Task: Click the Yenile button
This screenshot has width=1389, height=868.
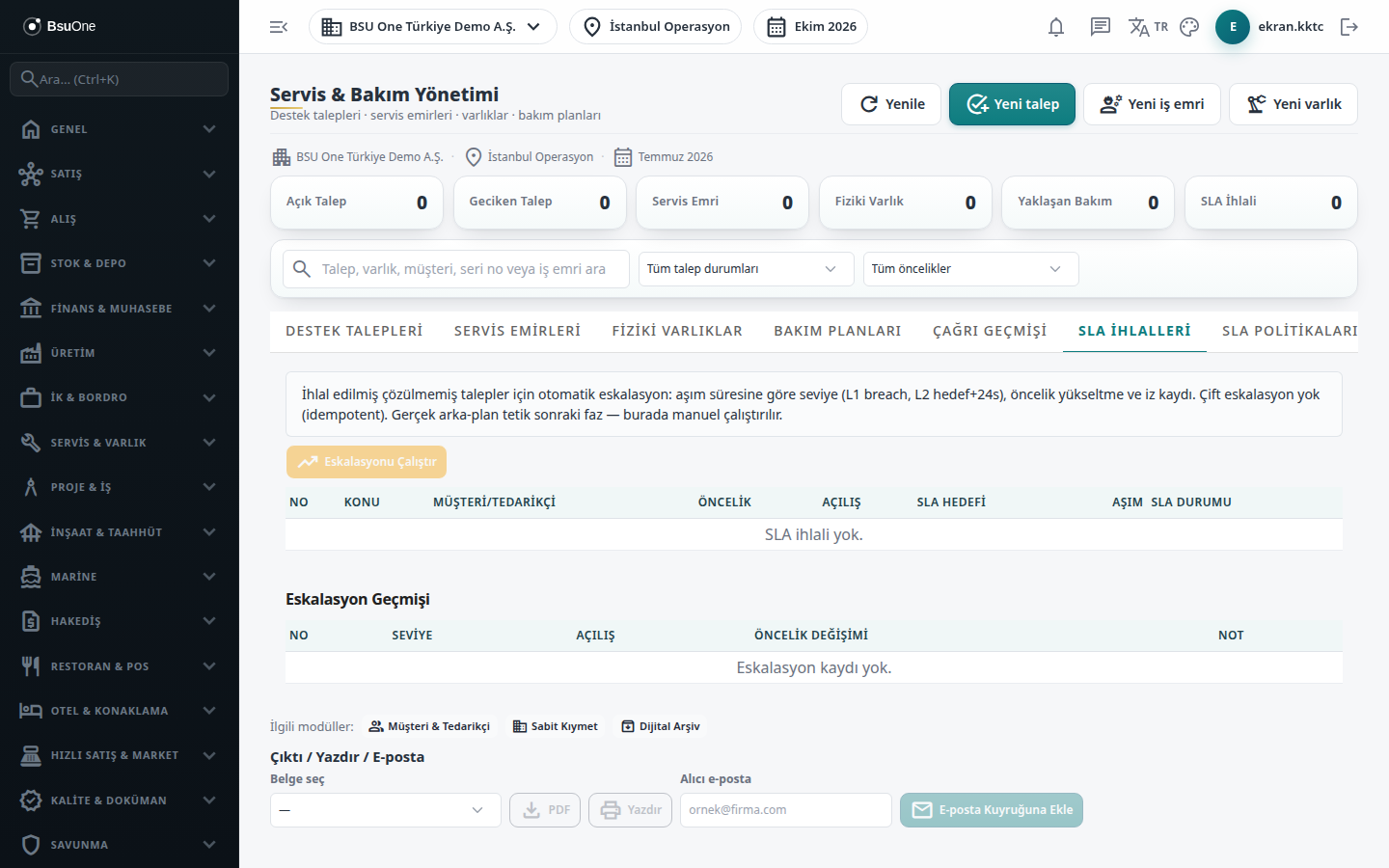Action: (x=892, y=104)
